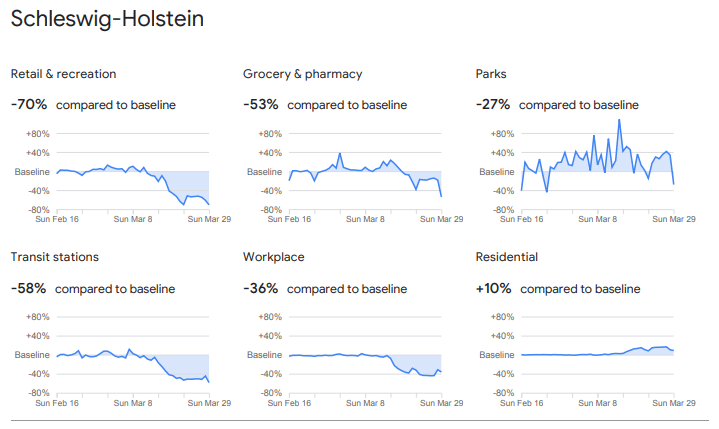Screen dimensions: 719x429
Task: Click the Workplace mobility trend chart
Action: 365,355
